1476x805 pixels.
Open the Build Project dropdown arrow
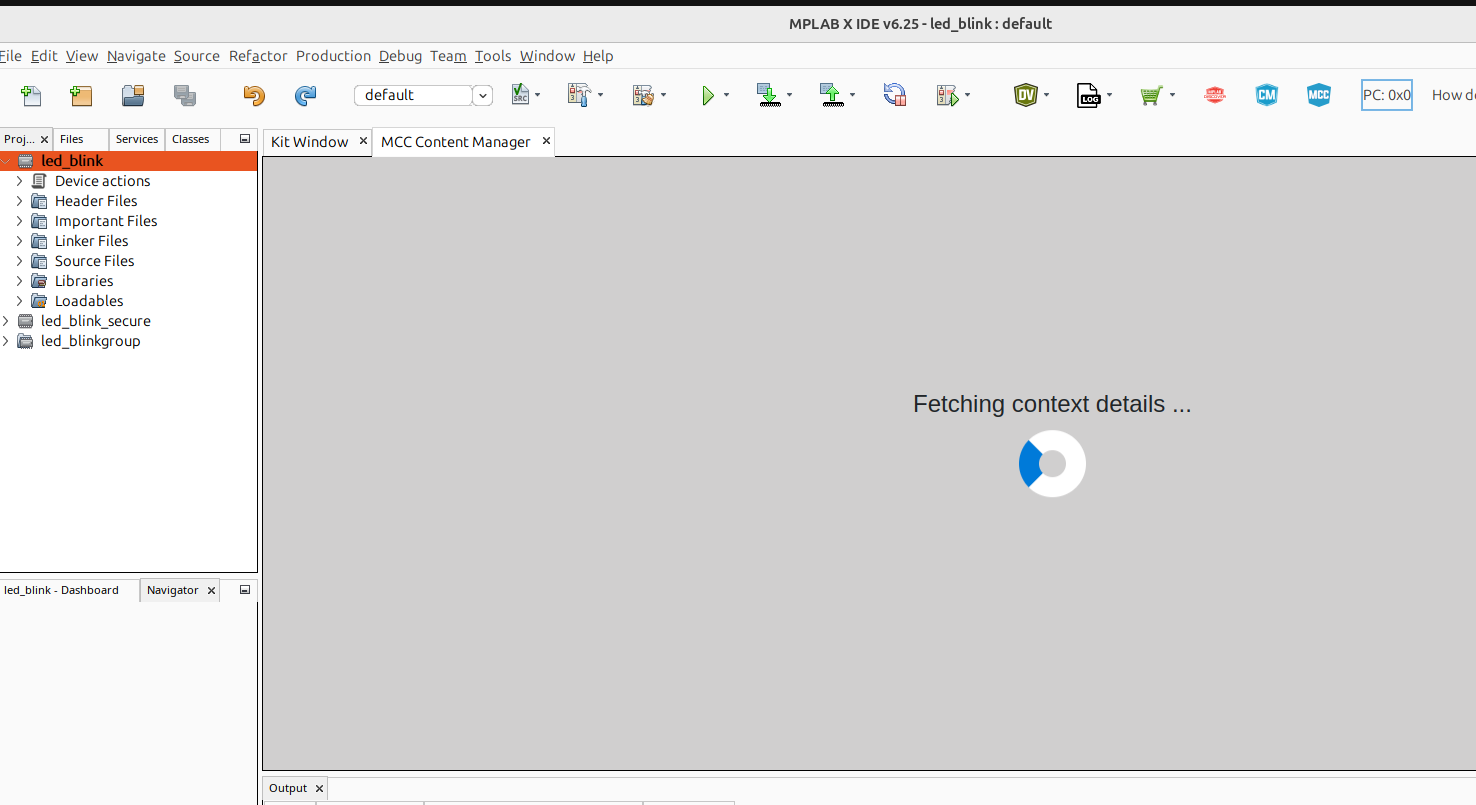(601, 95)
